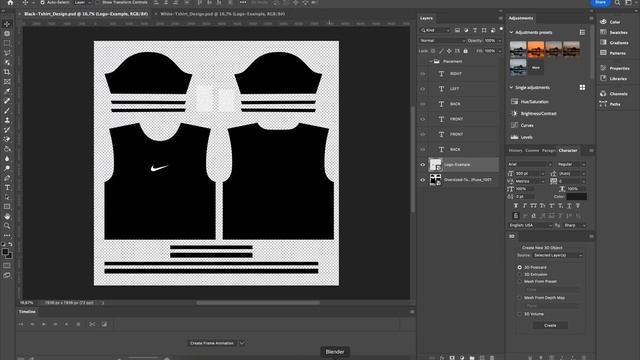Select the Move tool
This screenshot has height=360, width=640.
pos(7,24)
